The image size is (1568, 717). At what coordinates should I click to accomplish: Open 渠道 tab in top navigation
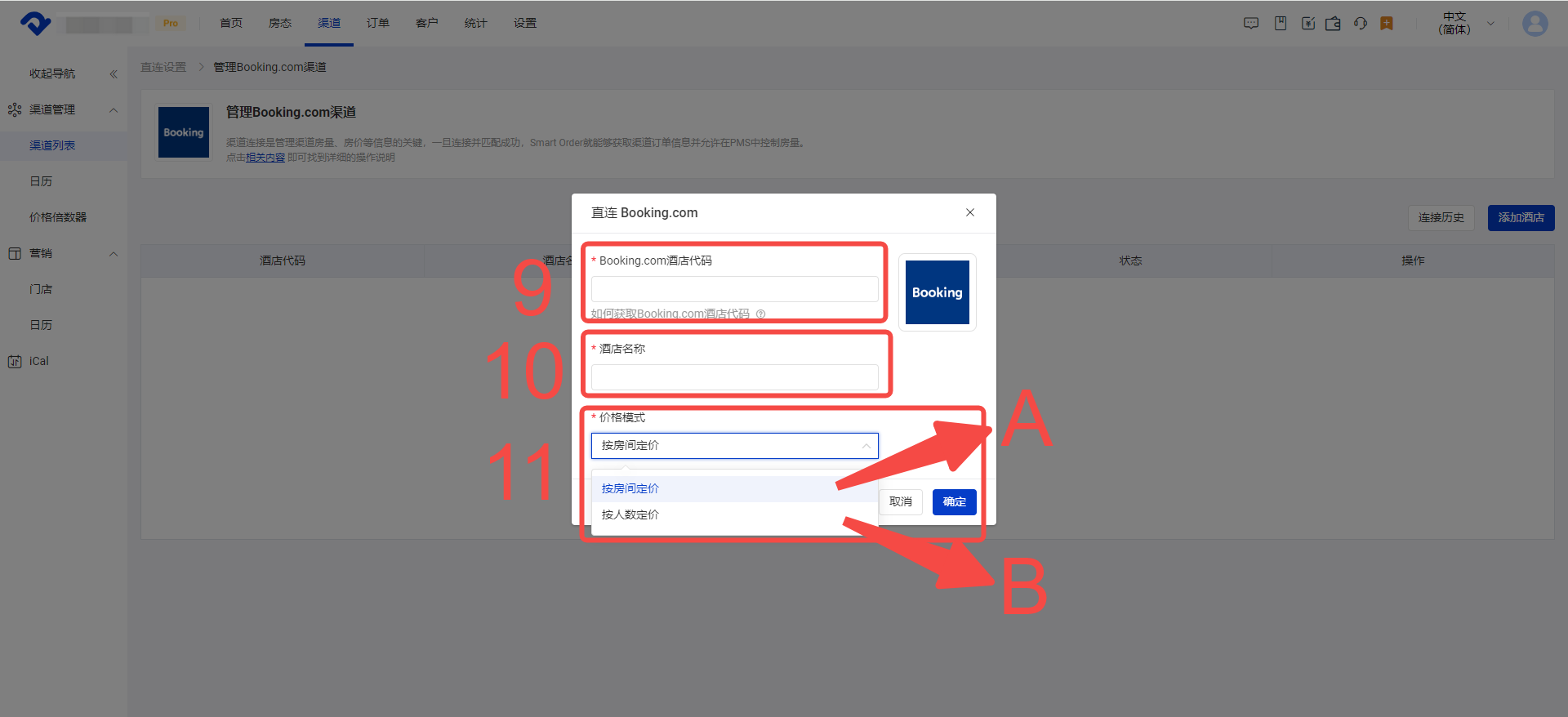[x=329, y=24]
